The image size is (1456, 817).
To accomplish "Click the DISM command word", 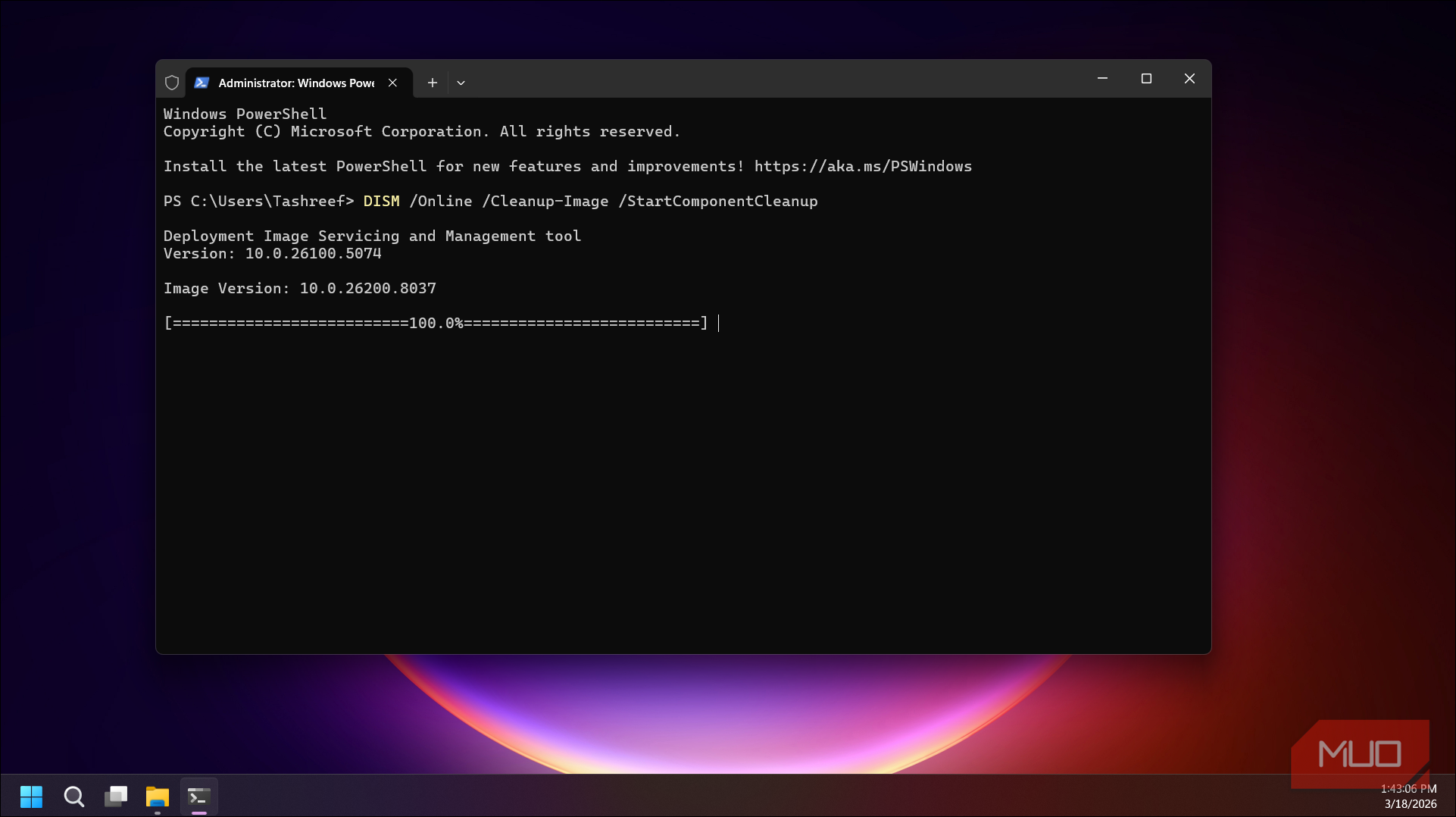I will (381, 201).
